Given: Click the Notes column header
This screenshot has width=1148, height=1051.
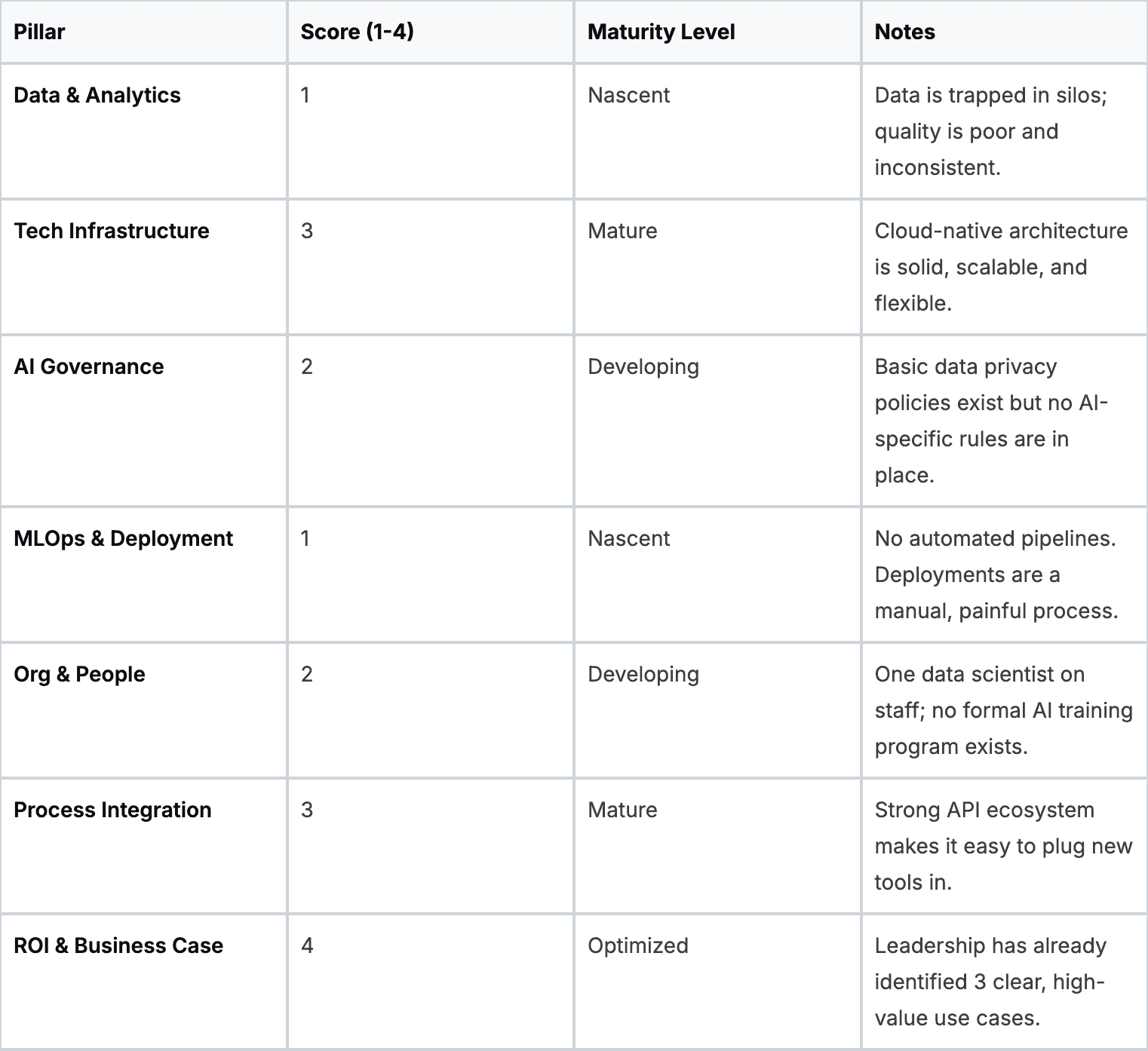Looking at the screenshot, I should click(x=904, y=32).
